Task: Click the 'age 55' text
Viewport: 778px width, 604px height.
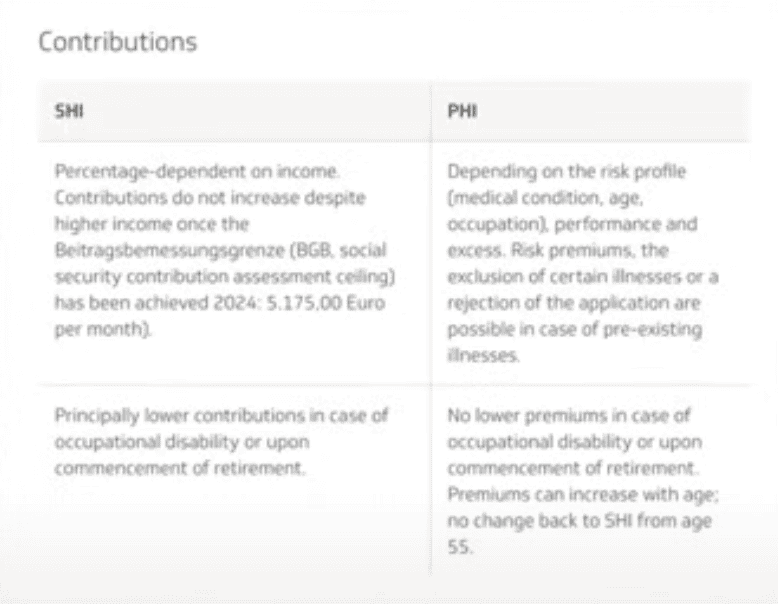Action: (580, 534)
